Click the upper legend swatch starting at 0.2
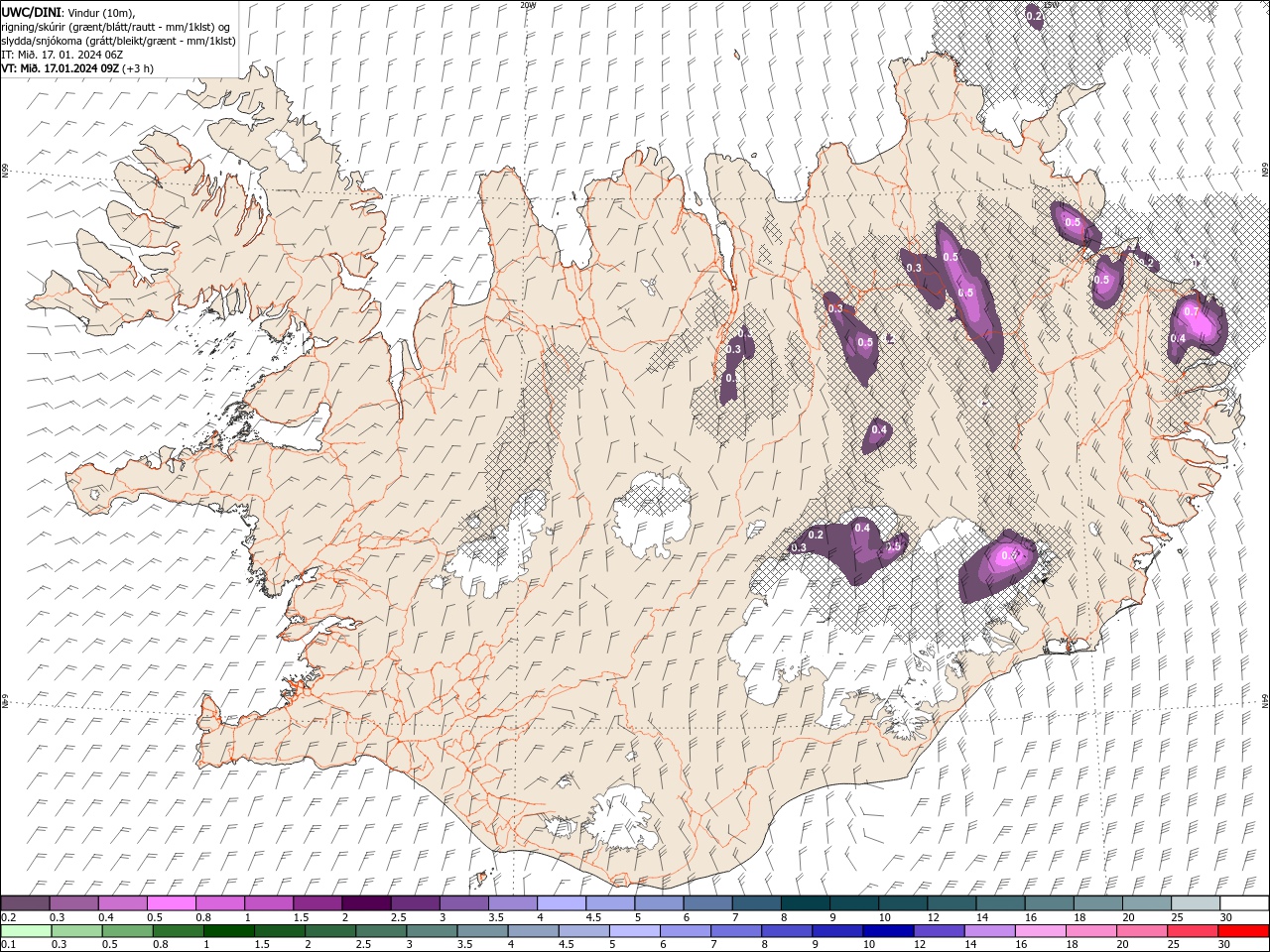 coord(26,903)
